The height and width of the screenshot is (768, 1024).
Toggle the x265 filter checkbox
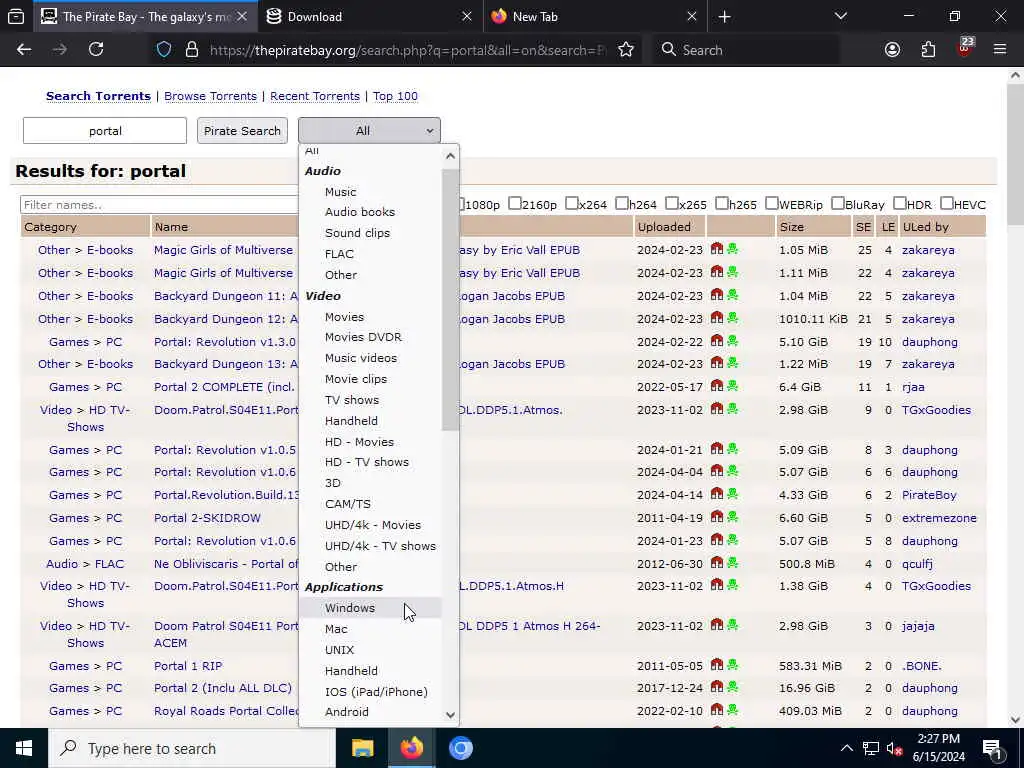pyautogui.click(x=671, y=203)
